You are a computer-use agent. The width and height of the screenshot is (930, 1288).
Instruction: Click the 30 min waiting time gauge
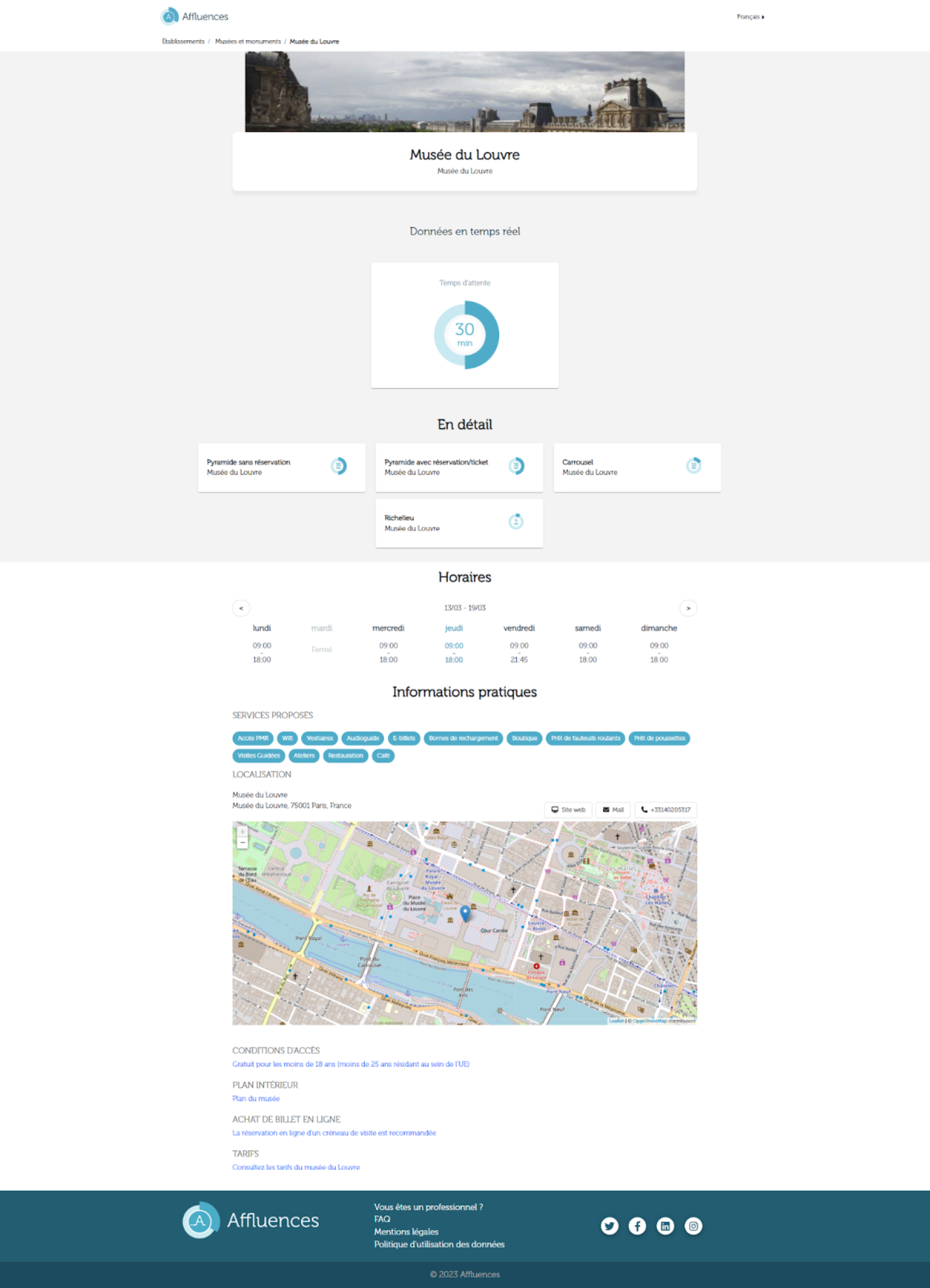click(466, 335)
